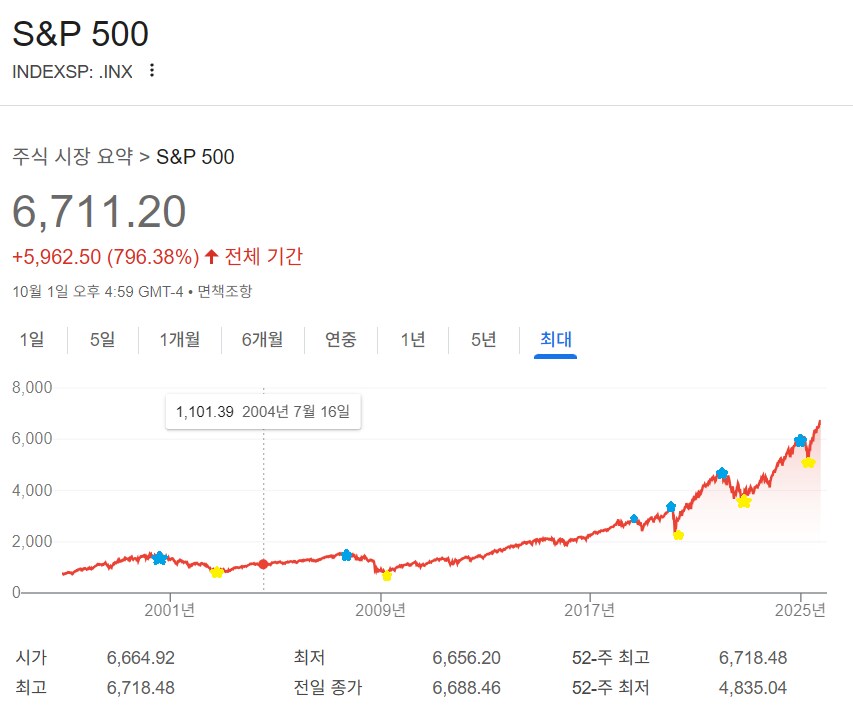Click the red dot on the dotted crosshair line
This screenshot has width=853, height=711.
(263, 563)
